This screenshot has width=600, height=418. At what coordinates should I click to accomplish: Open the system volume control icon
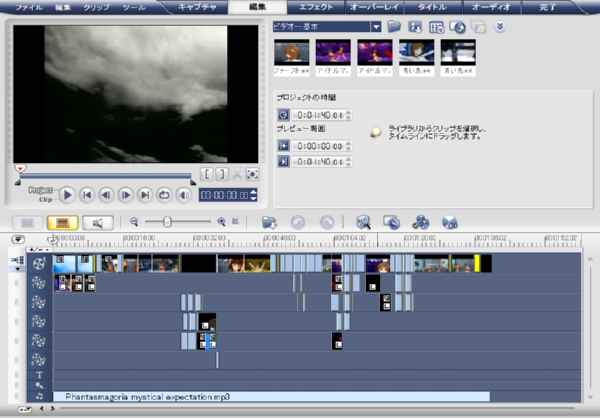pyautogui.click(x=184, y=195)
